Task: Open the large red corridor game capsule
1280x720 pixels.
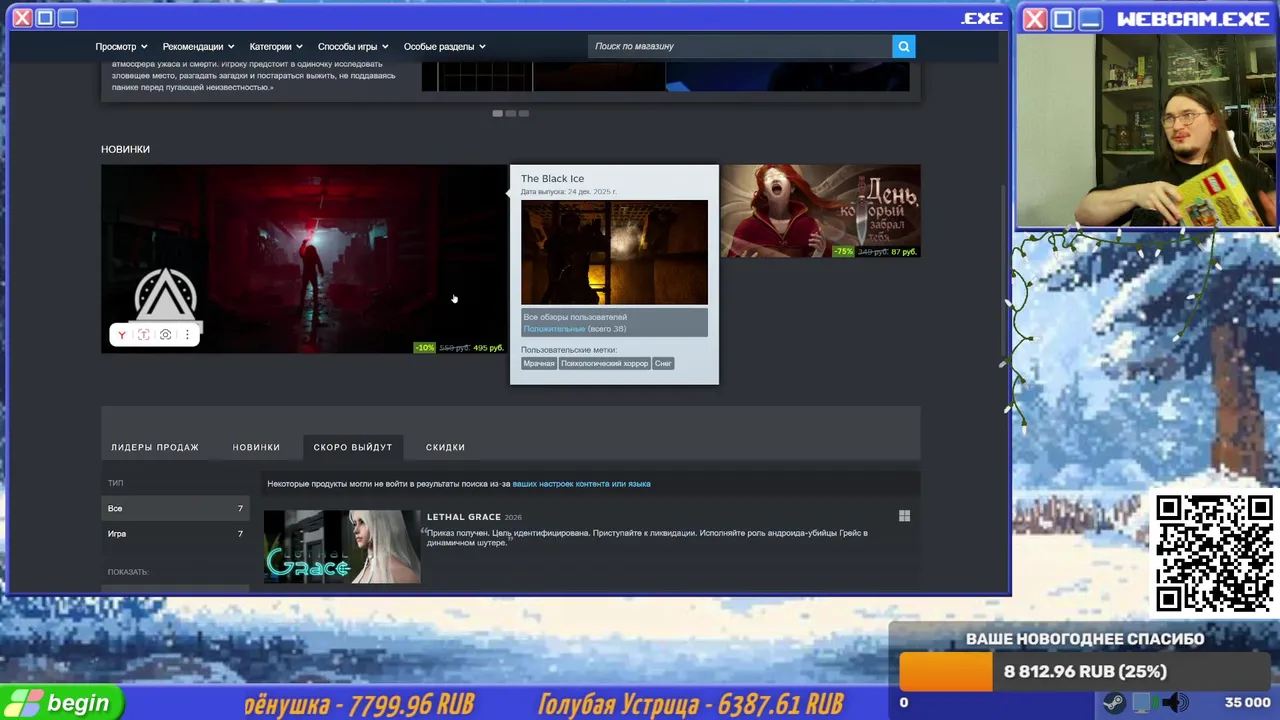Action: (x=304, y=259)
